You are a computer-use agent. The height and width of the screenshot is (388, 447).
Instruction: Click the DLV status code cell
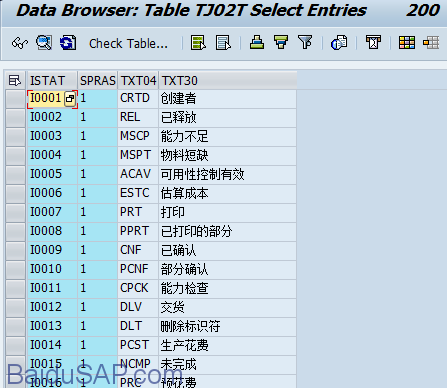point(138,308)
